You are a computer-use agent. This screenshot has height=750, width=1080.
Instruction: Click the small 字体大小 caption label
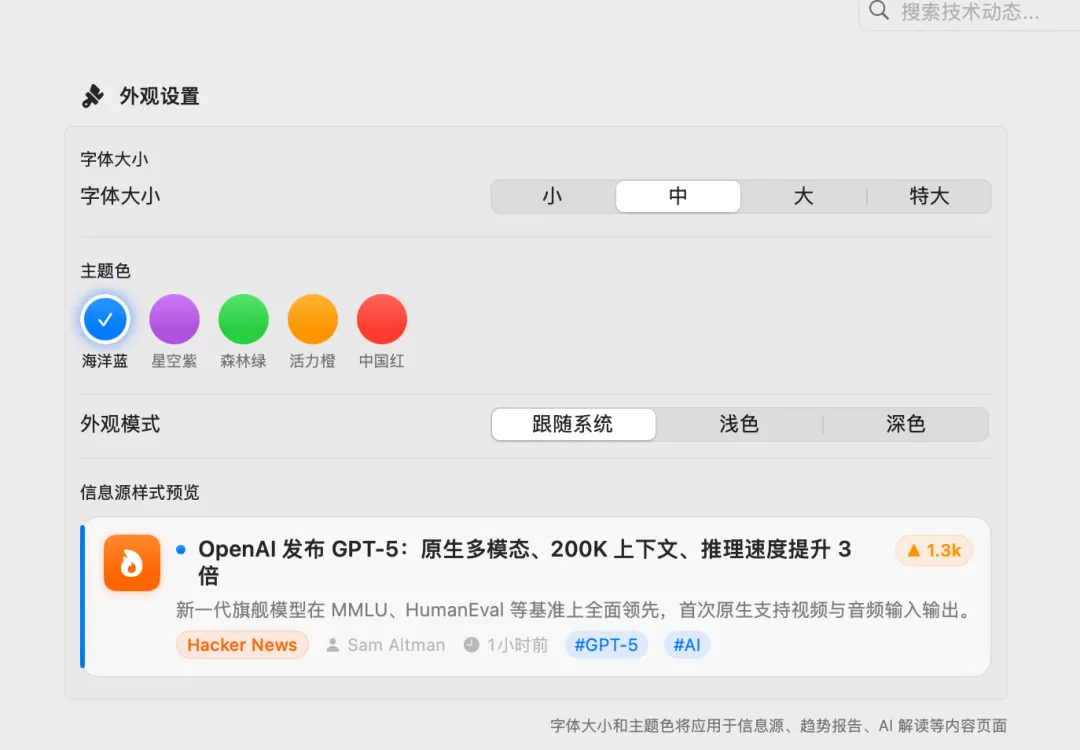(114, 159)
